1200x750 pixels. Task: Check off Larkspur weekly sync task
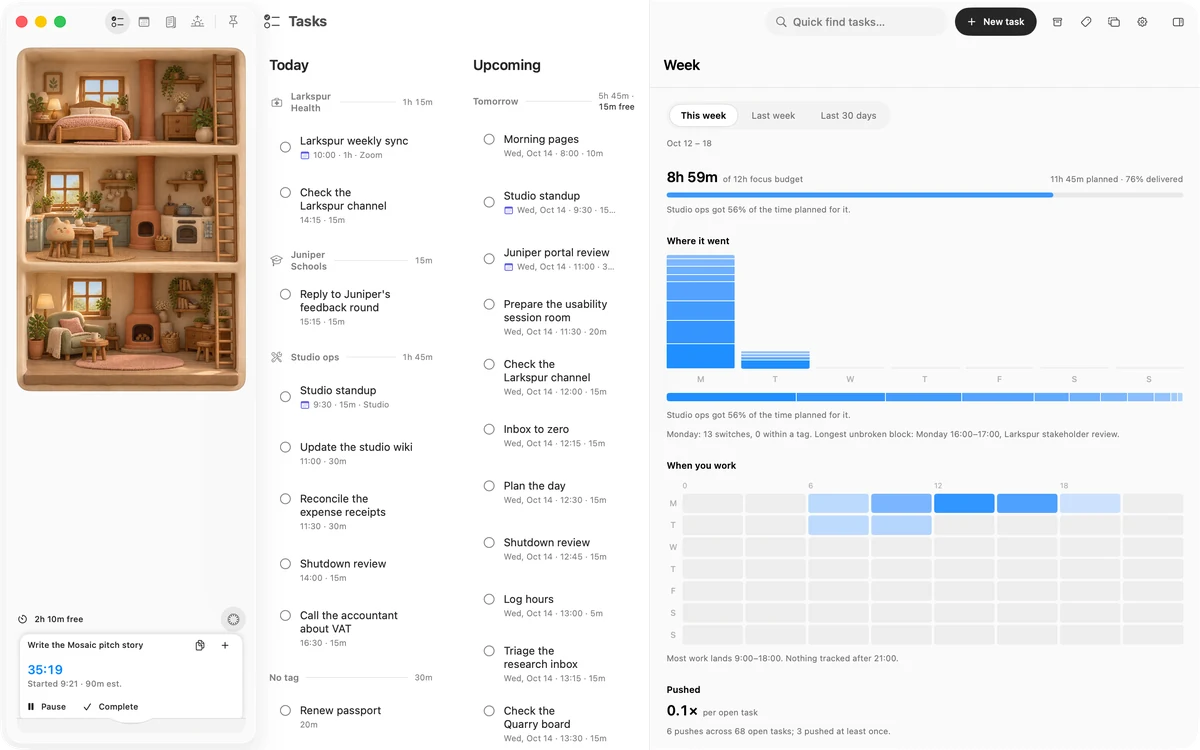[285, 147]
